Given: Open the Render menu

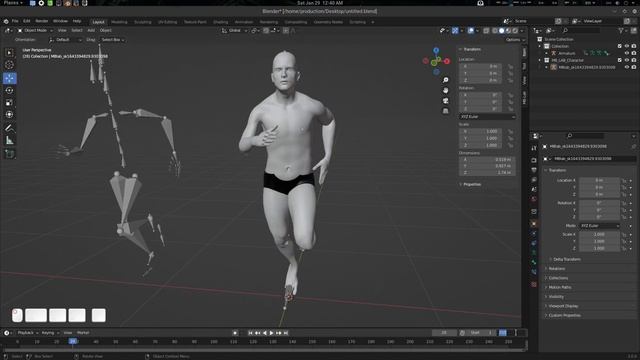Looking at the screenshot, I should (42, 21).
